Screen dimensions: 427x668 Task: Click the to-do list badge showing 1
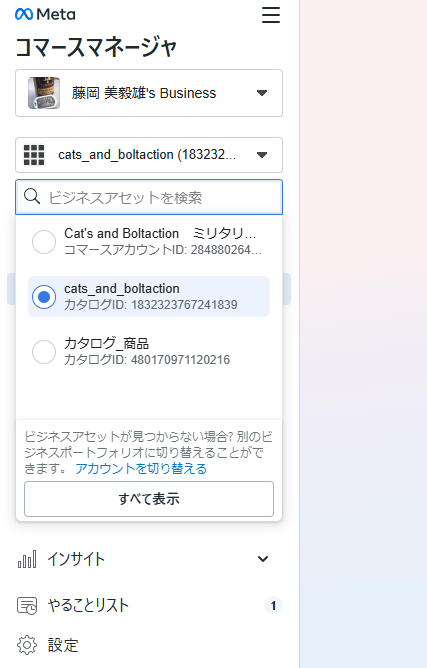pyautogui.click(x=273, y=605)
